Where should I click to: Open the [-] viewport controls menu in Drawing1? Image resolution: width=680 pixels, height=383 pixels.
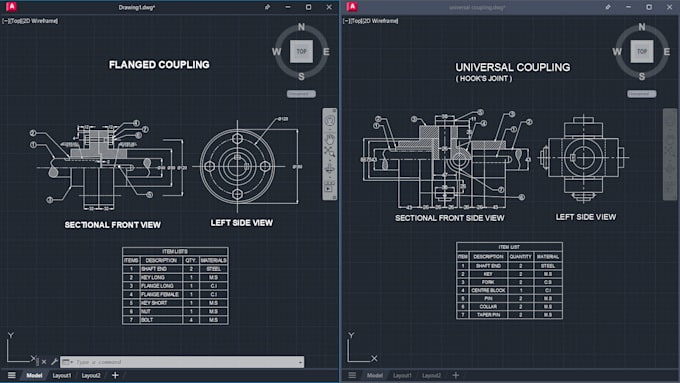click(x=5, y=21)
